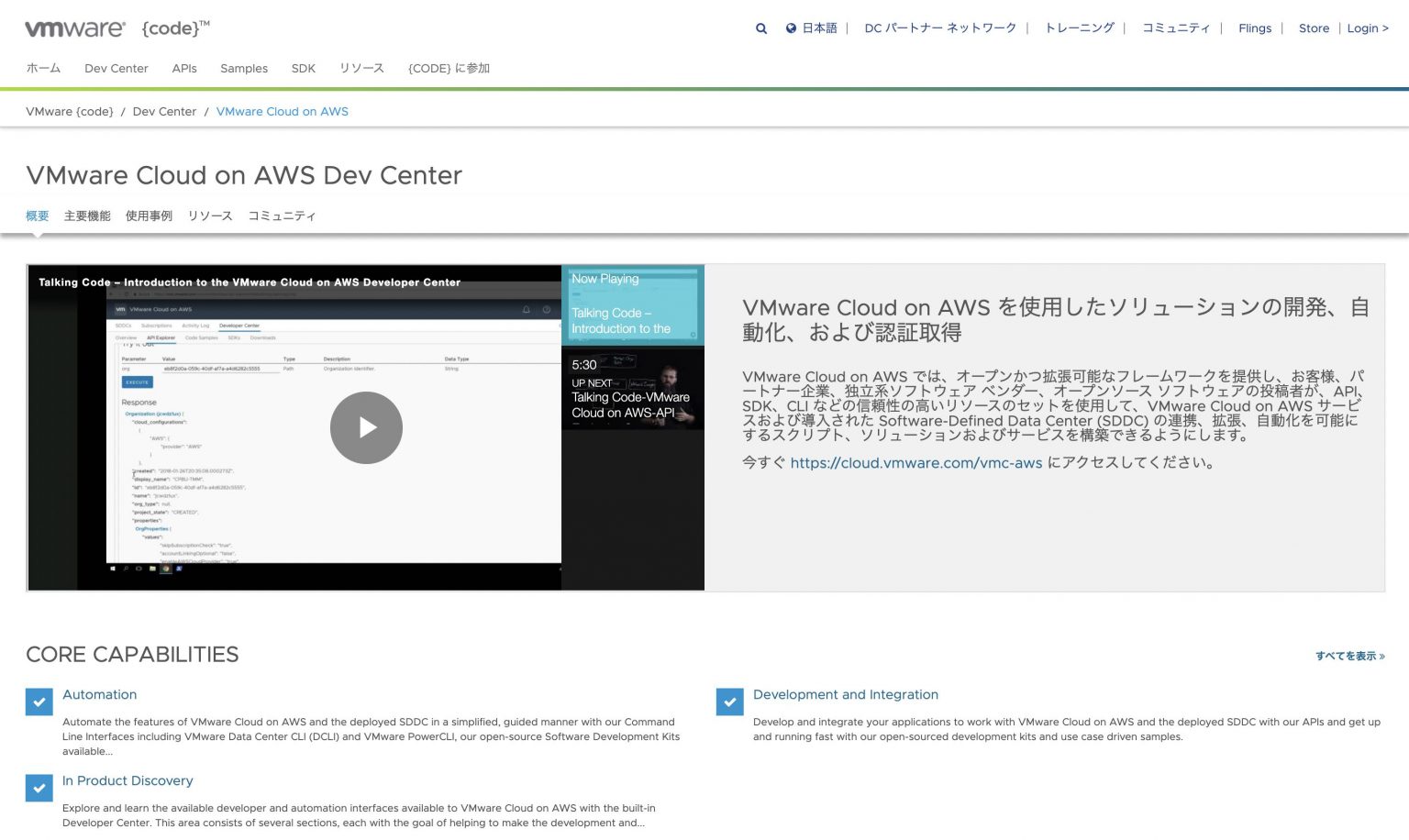Viewport: 1409px width, 840px height.
Task: Open Development and Integration link
Action: [x=846, y=694]
